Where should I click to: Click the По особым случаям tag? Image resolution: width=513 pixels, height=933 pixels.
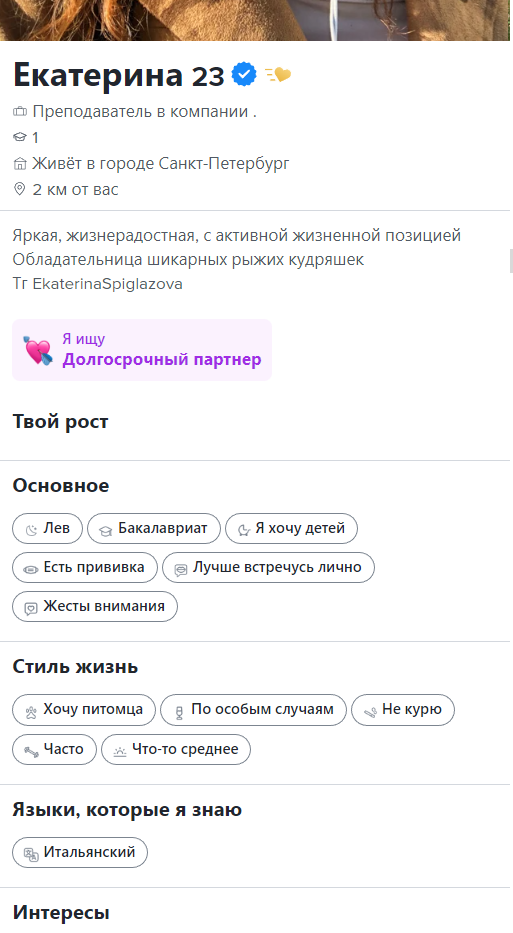254,710
